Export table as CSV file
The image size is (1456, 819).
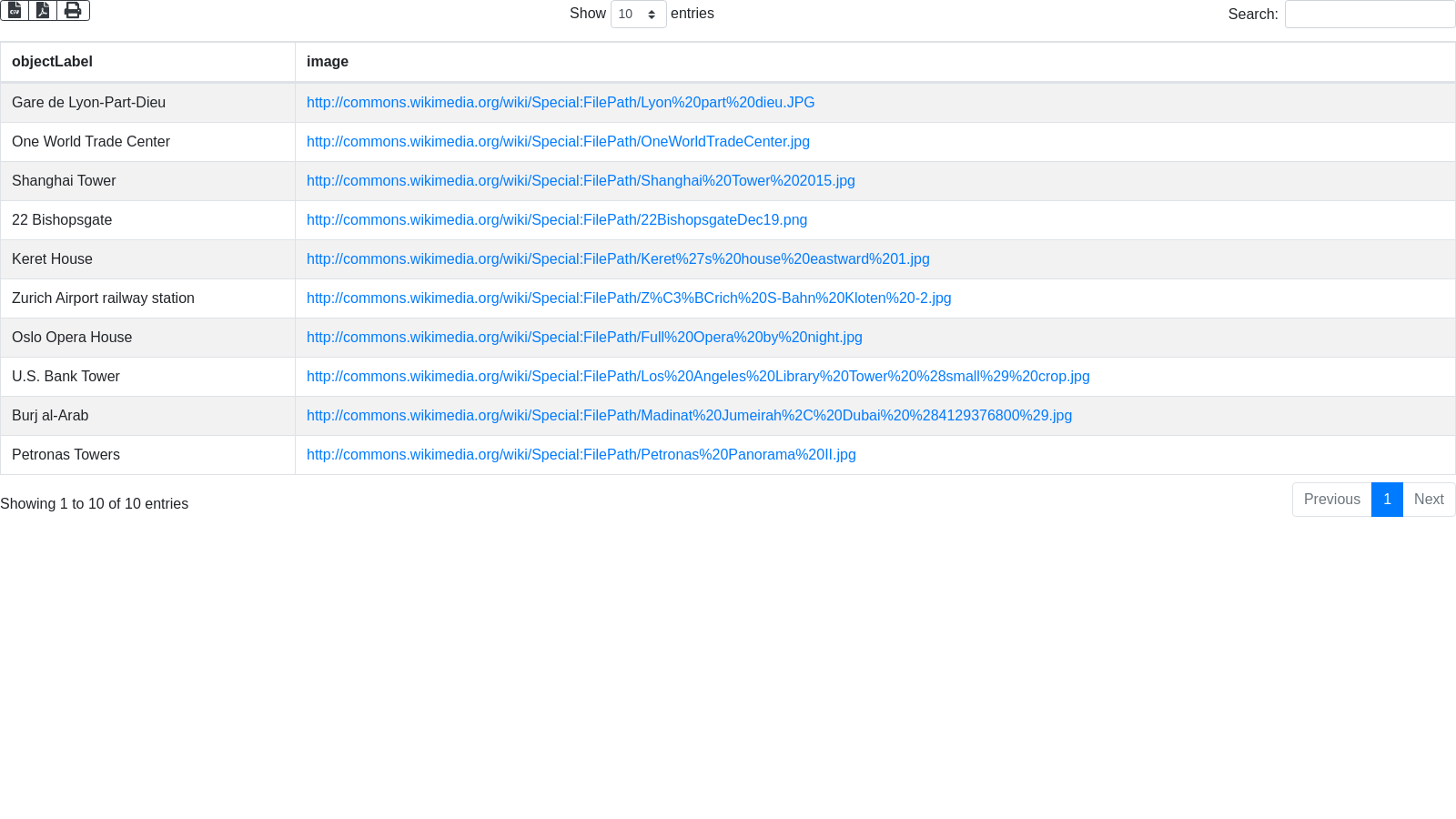pos(15,10)
